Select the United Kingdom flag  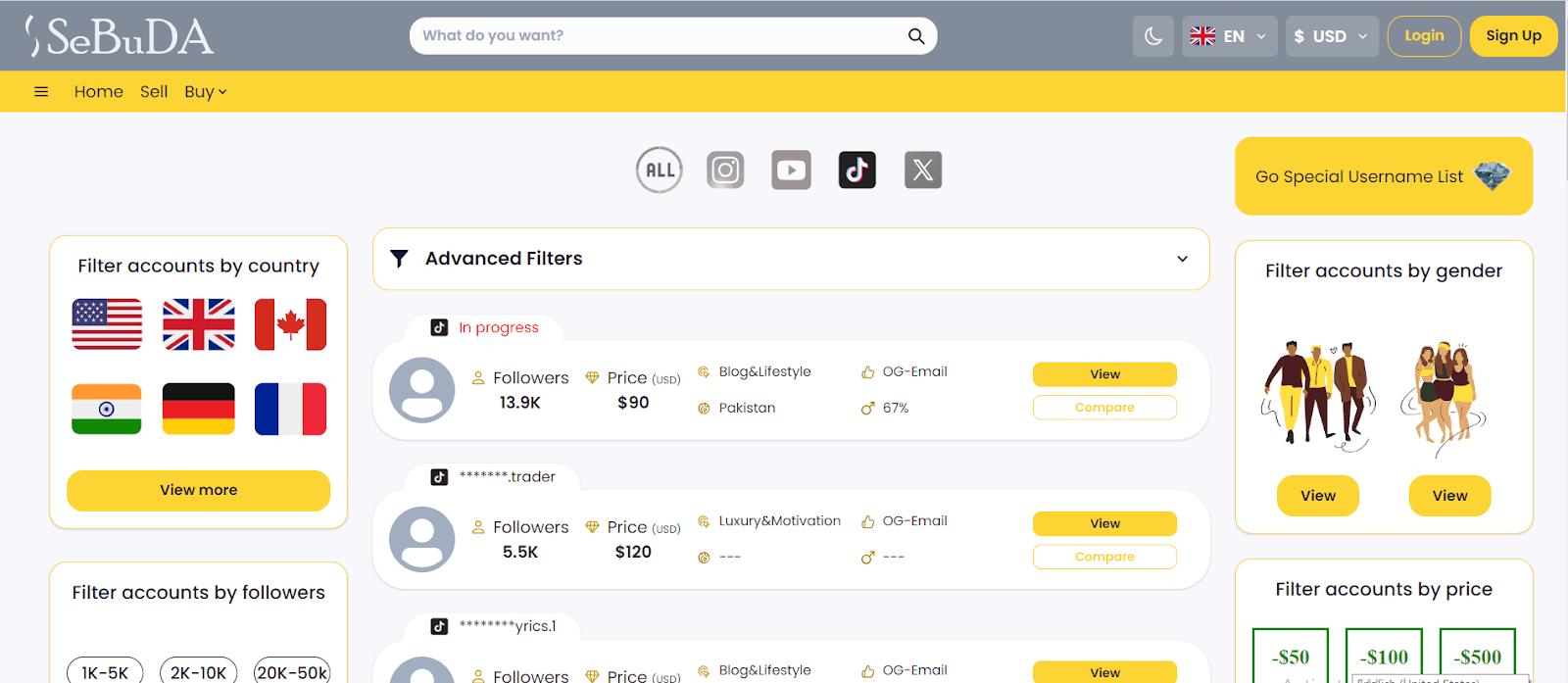point(199,324)
